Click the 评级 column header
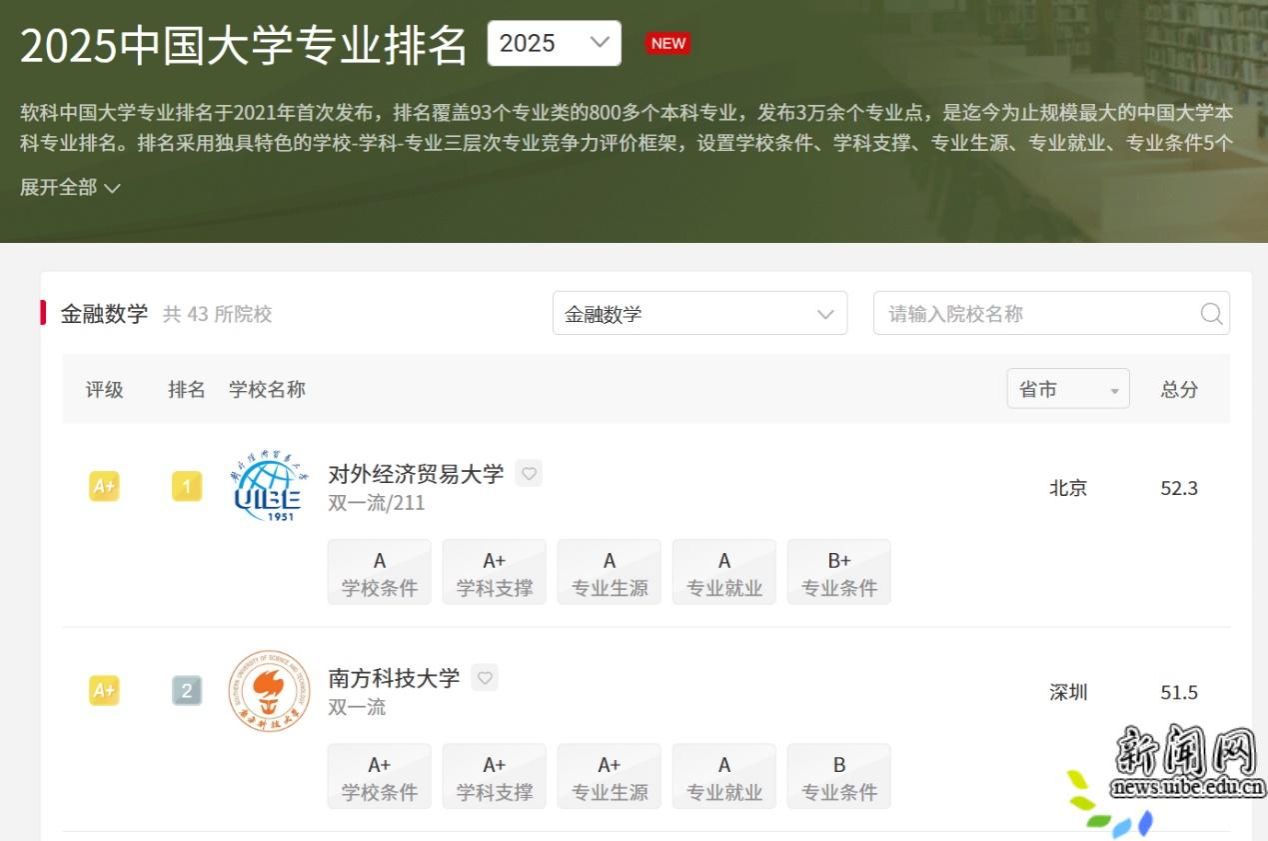 tap(104, 390)
